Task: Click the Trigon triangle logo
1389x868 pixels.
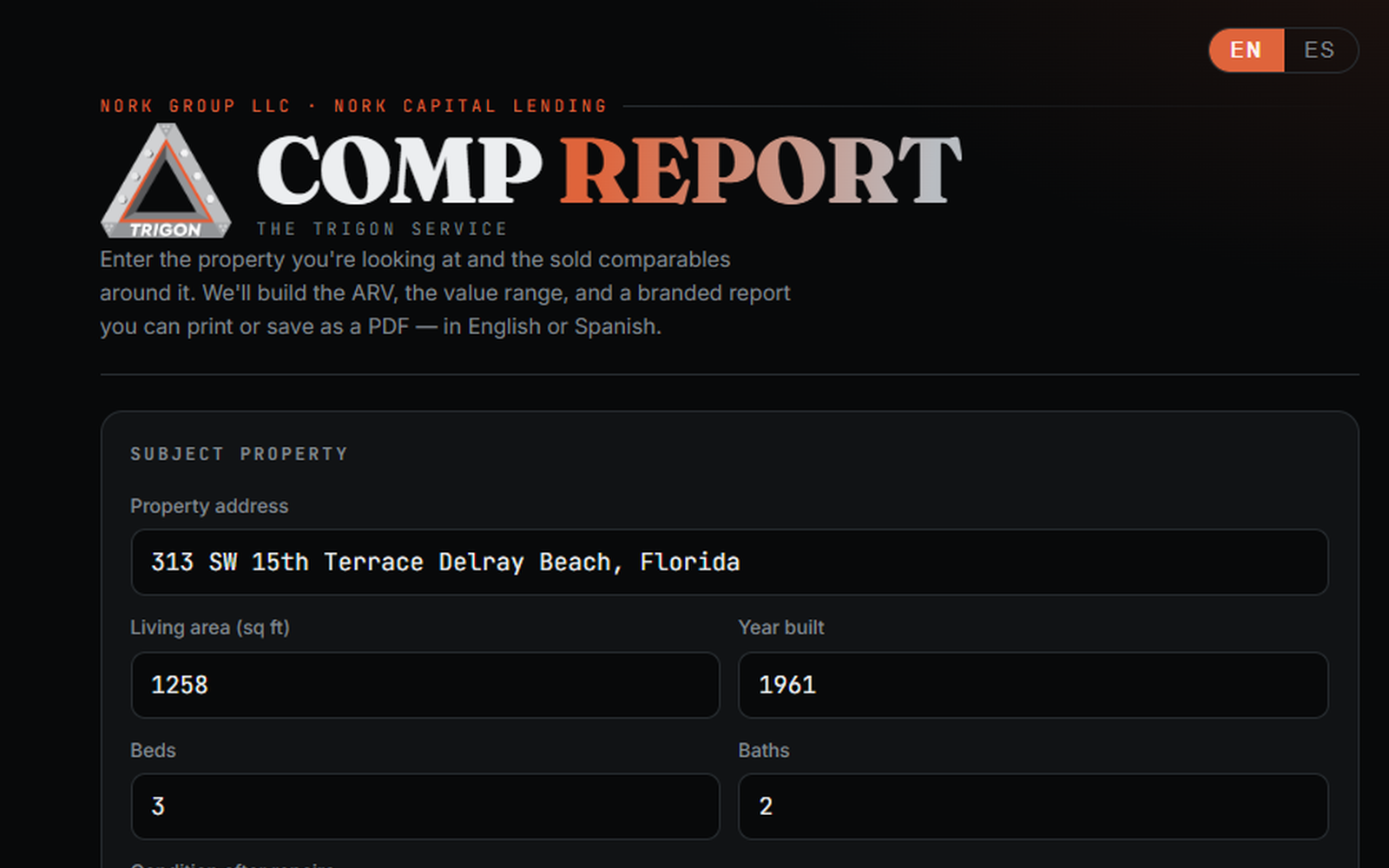Action: [x=166, y=181]
